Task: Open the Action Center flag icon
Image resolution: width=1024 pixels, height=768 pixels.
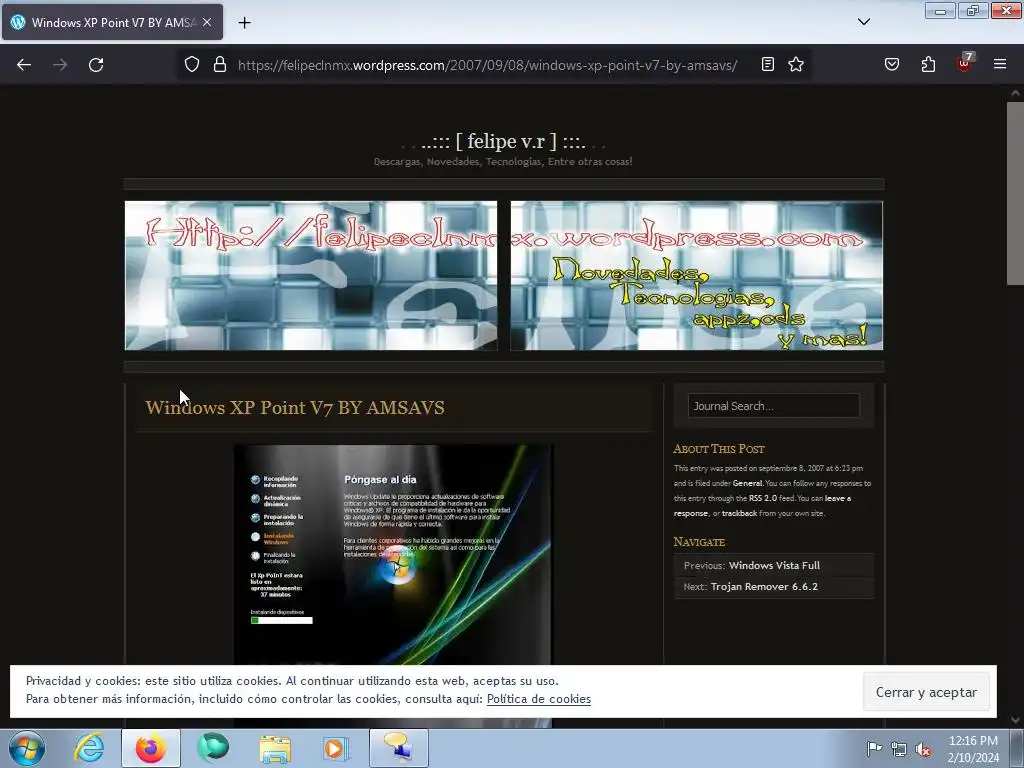Action: 874,748
